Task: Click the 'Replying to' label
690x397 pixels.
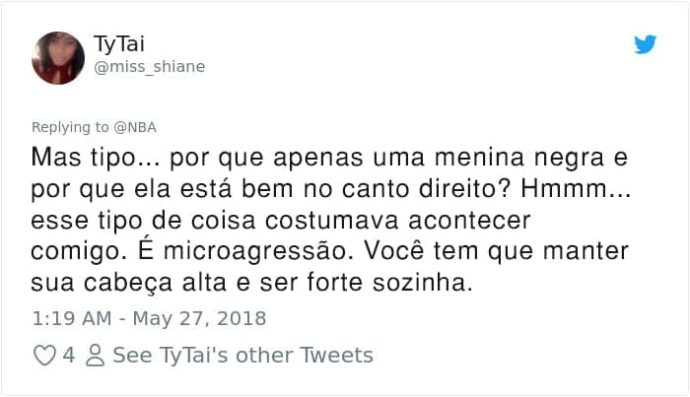Action: tap(70, 127)
